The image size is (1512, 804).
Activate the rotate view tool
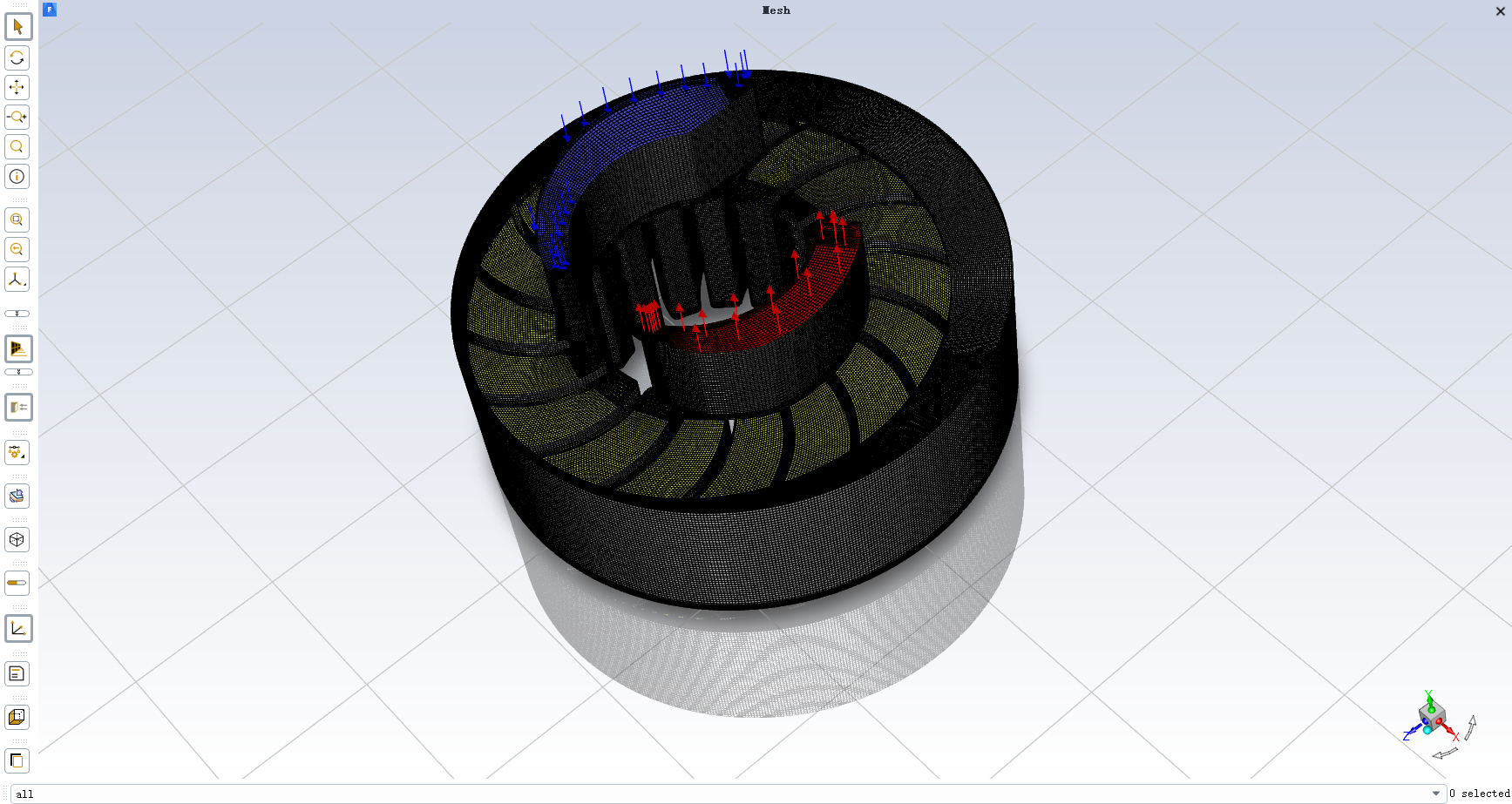tap(17, 58)
